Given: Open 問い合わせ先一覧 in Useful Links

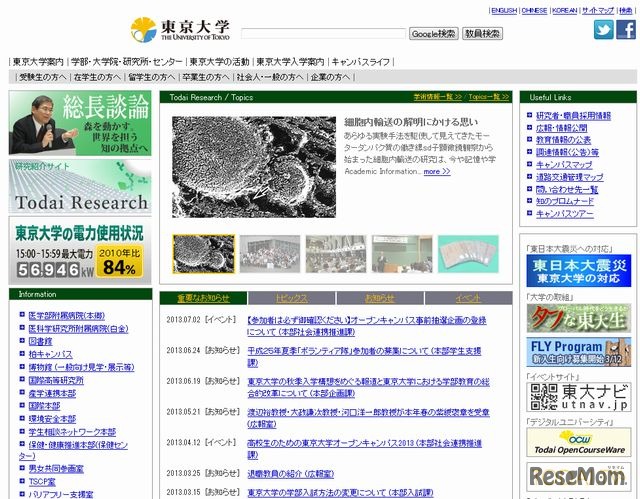Looking at the screenshot, I should (567, 189).
